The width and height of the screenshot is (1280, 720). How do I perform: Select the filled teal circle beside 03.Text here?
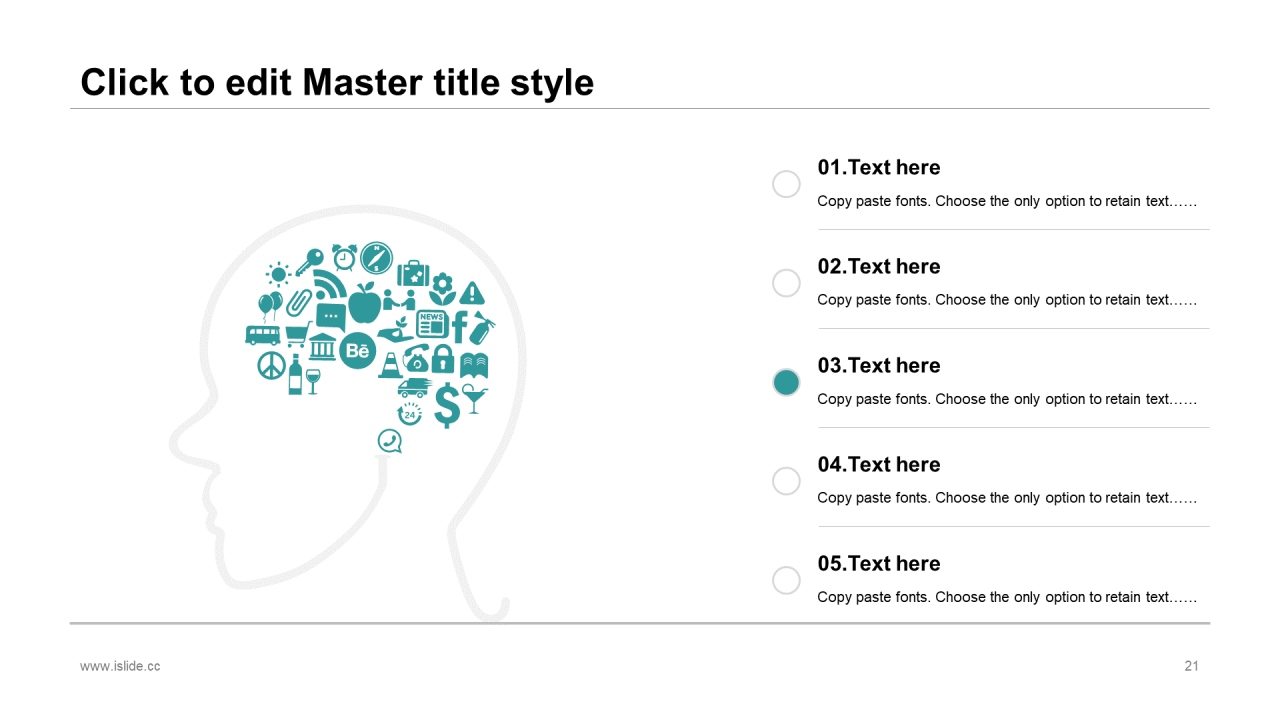click(787, 382)
